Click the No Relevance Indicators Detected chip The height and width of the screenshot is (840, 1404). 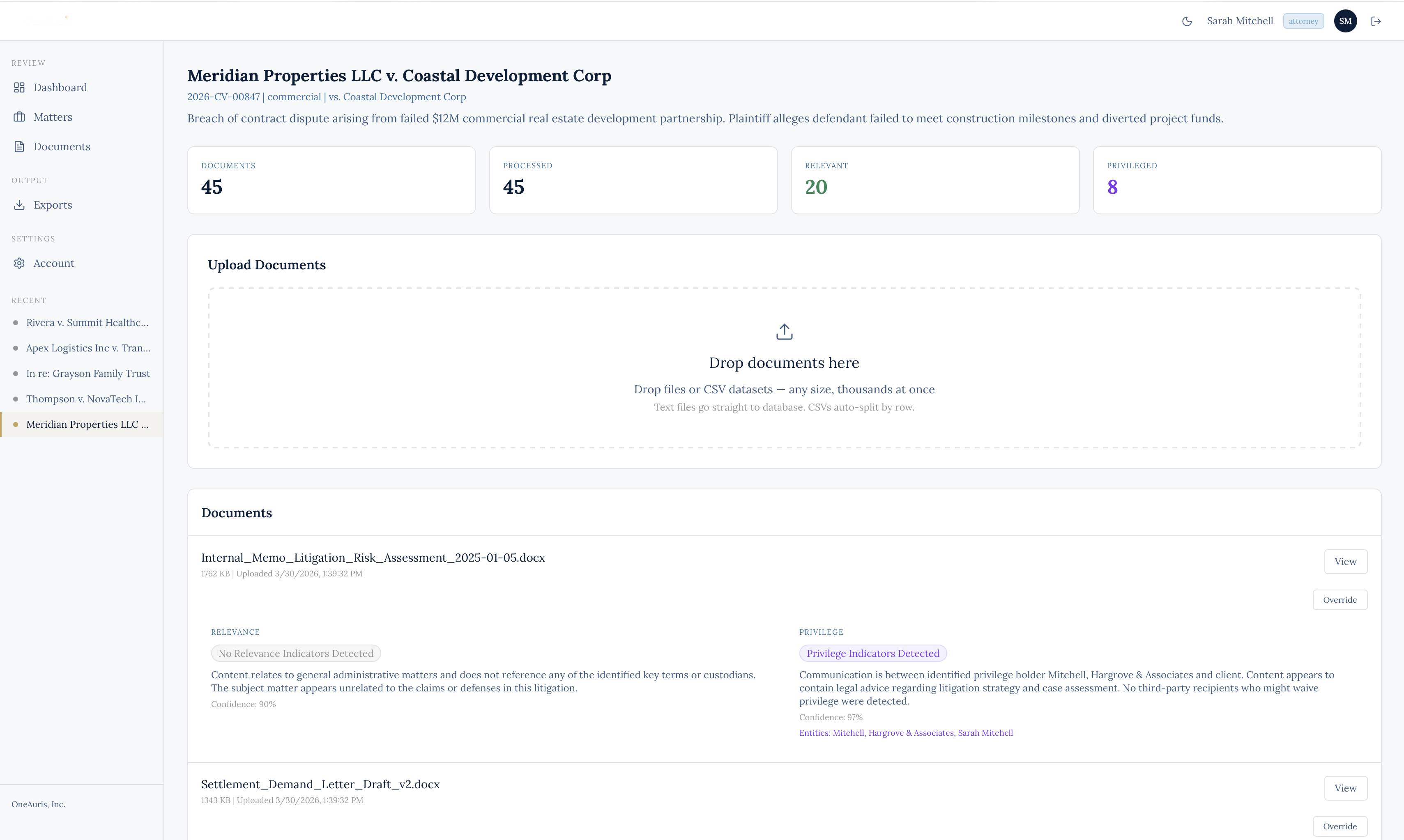tap(296, 653)
